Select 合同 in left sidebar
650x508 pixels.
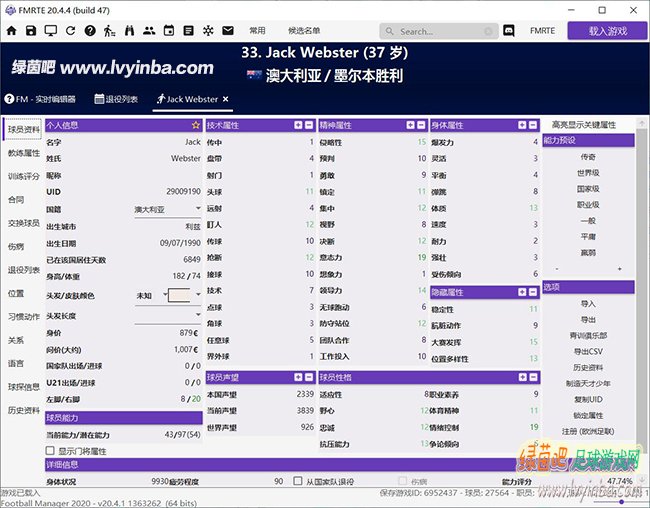click(16, 199)
